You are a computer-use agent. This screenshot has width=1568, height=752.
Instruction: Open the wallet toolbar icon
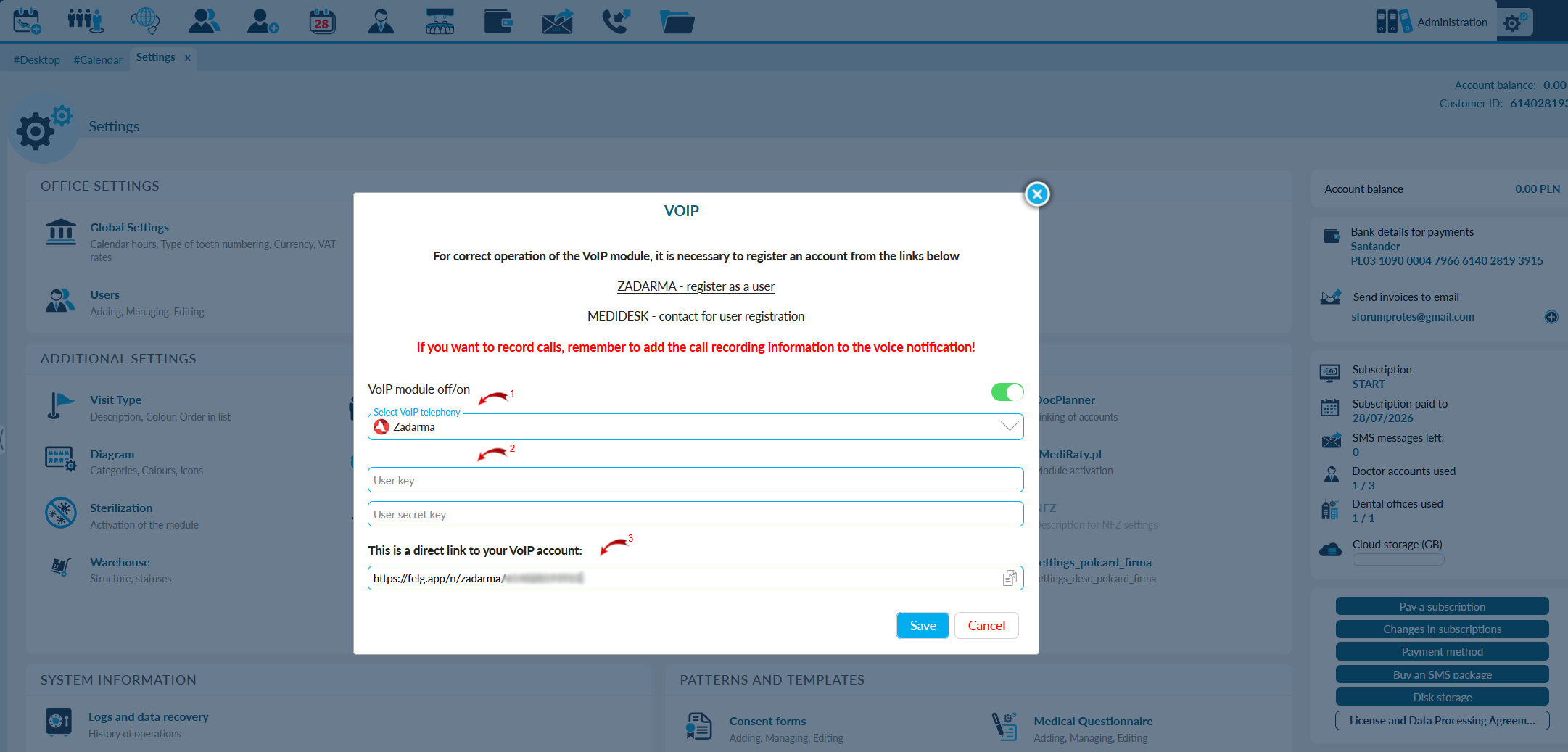[498, 21]
